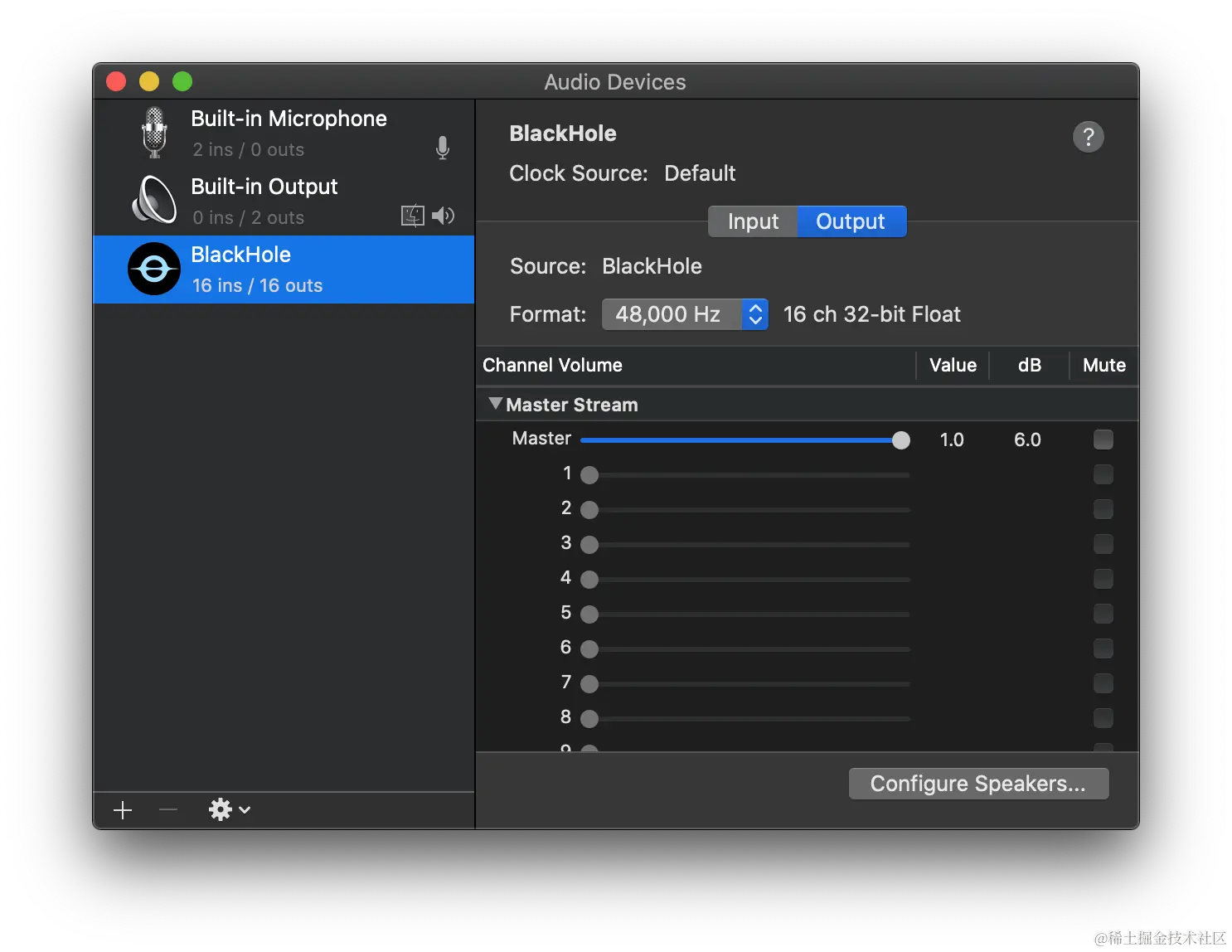Image resolution: width=1232 pixels, height=952 pixels.
Task: Open Configure Speakers dialog
Action: coord(977,783)
